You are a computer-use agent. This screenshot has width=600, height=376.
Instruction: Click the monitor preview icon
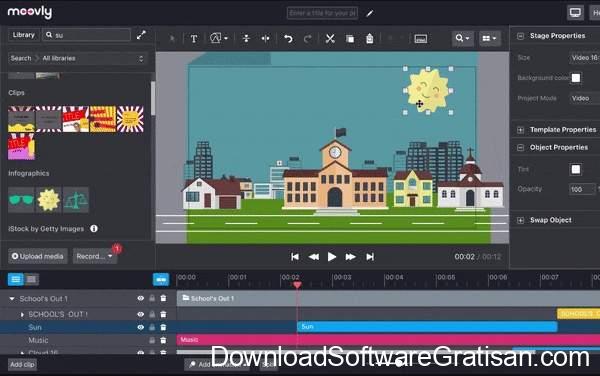(575, 13)
